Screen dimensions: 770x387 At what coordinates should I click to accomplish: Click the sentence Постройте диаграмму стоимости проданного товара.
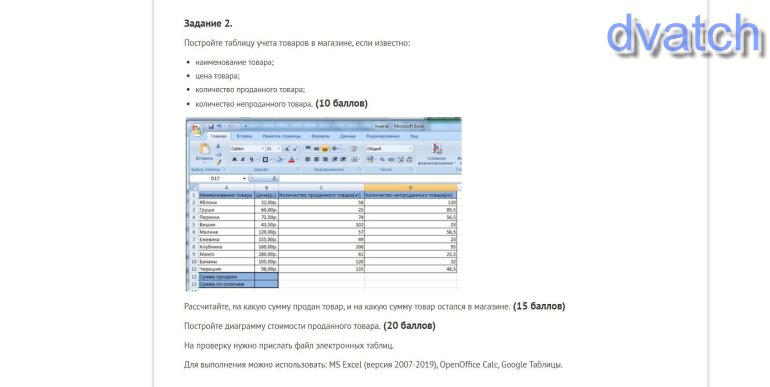click(x=282, y=326)
